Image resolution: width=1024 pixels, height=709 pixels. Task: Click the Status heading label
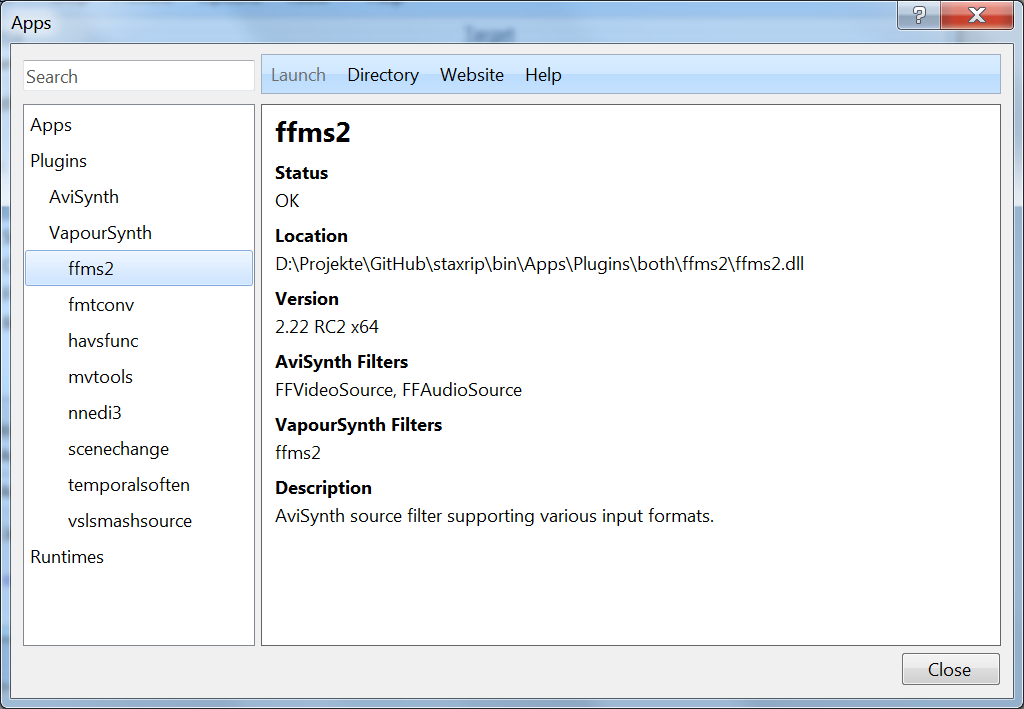click(x=301, y=173)
